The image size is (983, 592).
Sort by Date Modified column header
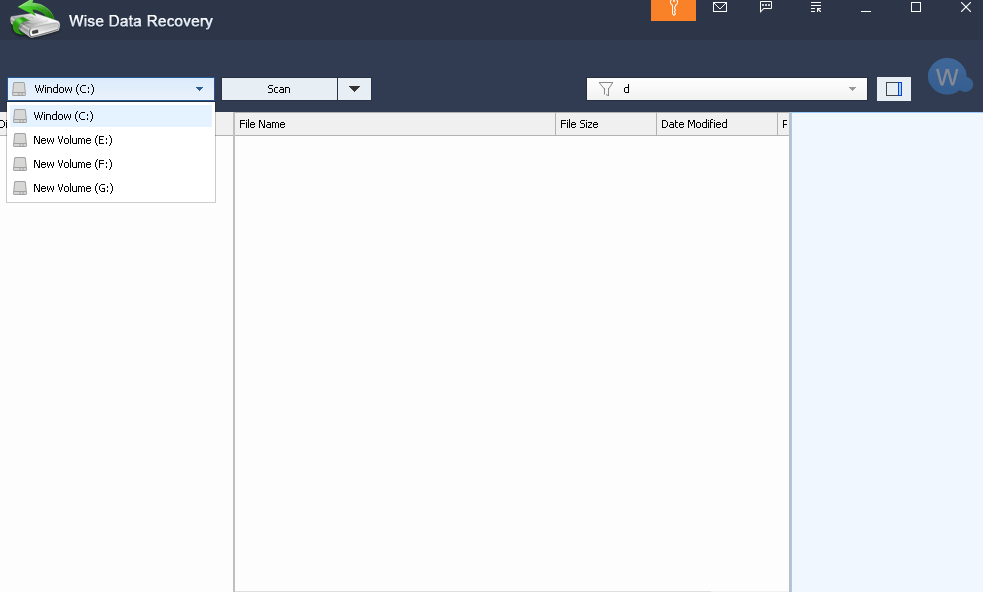coord(717,124)
